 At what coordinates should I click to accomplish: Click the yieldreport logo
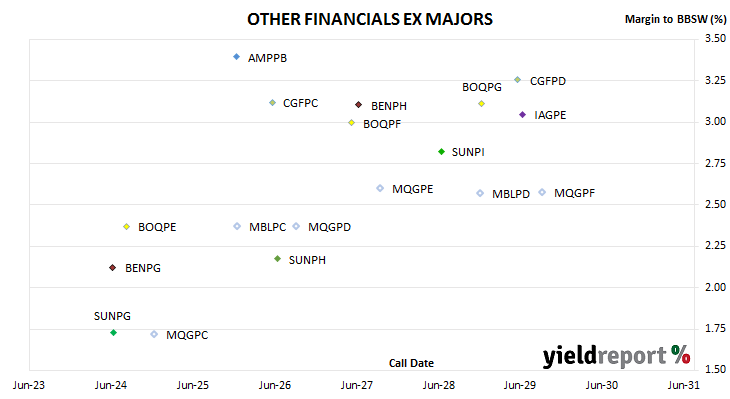coord(616,356)
